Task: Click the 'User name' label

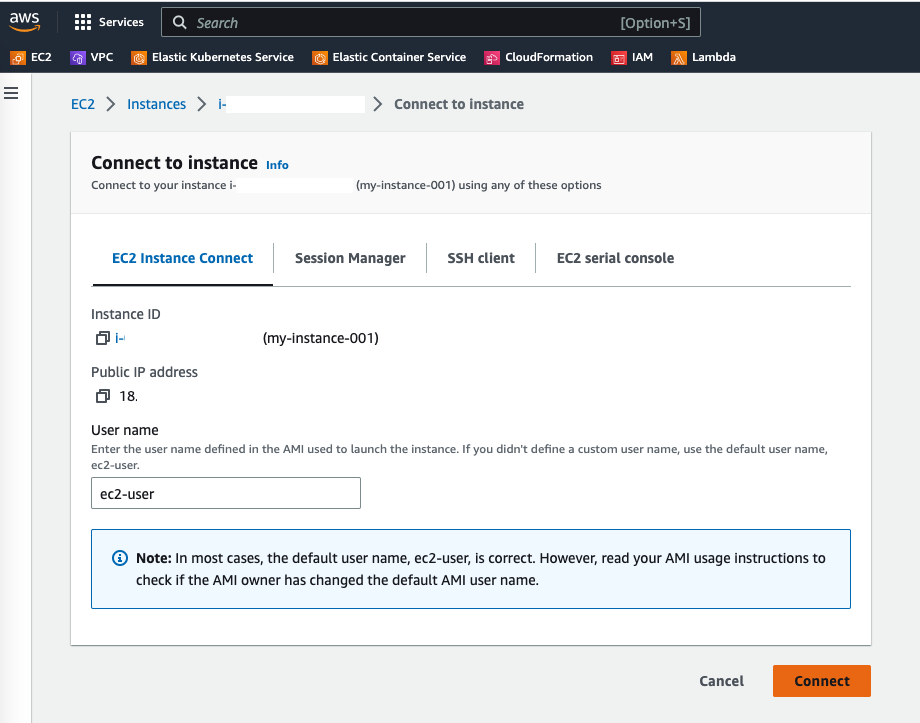Action: [x=124, y=430]
